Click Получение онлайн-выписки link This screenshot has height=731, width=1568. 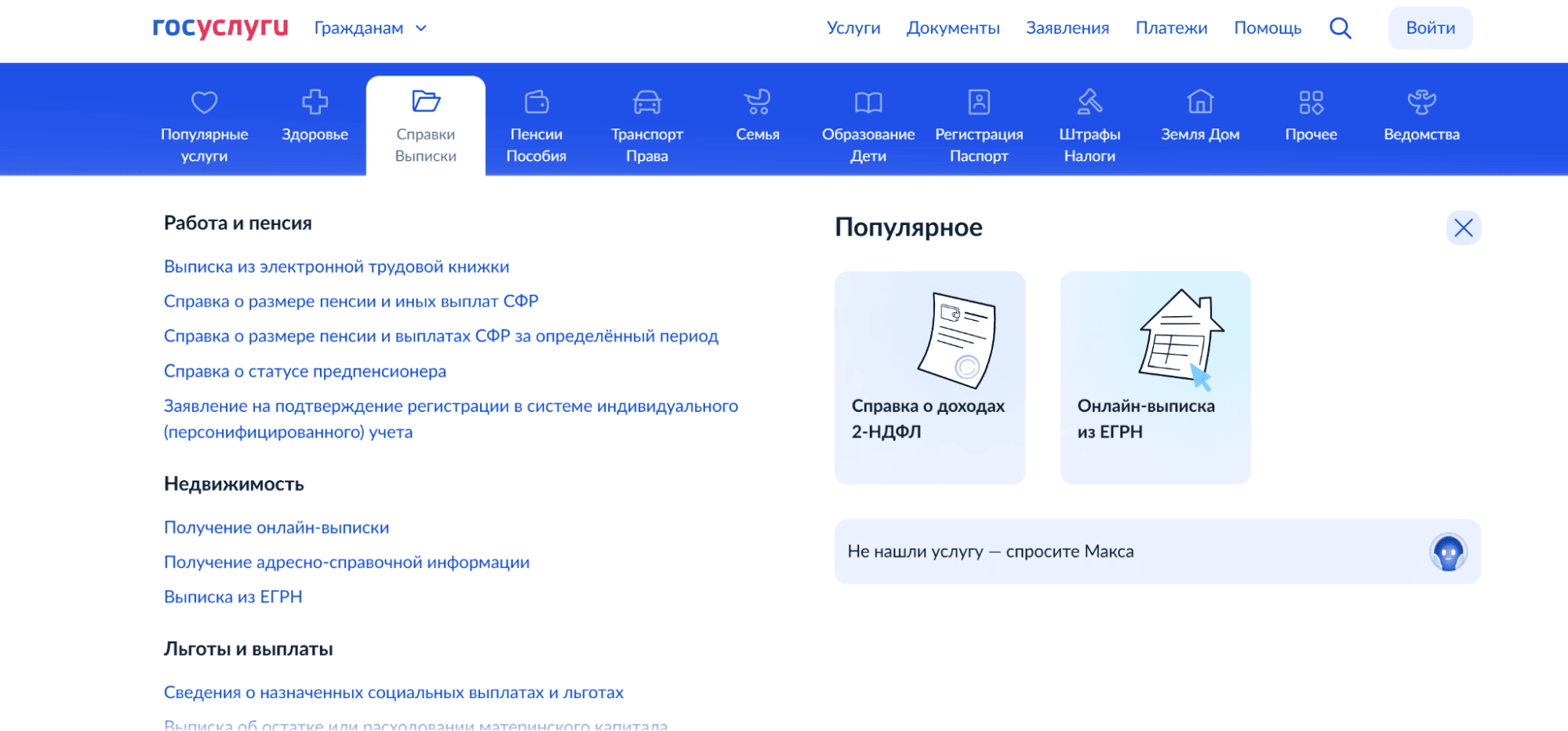(x=276, y=527)
